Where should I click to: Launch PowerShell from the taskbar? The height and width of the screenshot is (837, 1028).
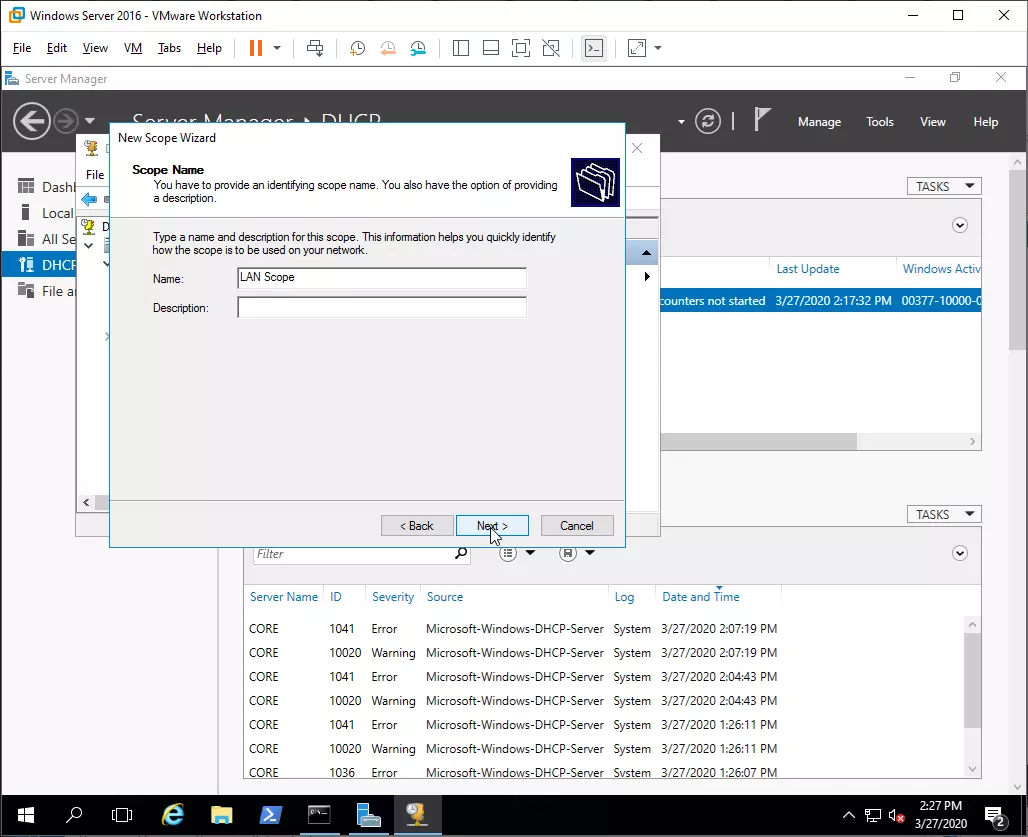click(x=270, y=815)
